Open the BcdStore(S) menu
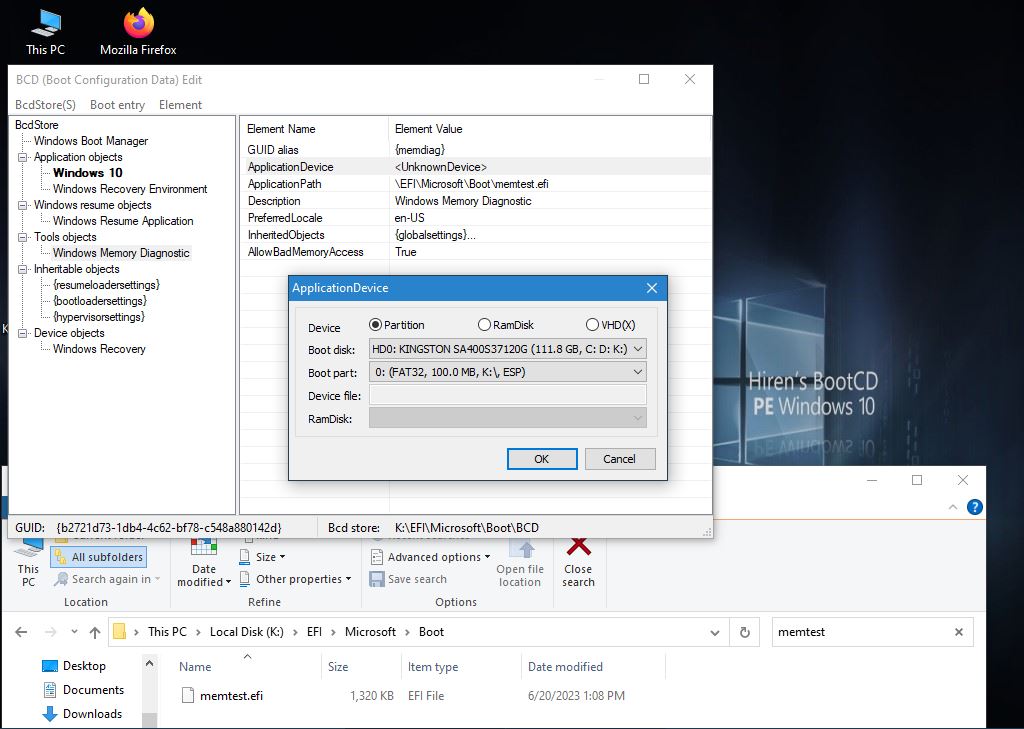The image size is (1024, 729). pyautogui.click(x=45, y=105)
